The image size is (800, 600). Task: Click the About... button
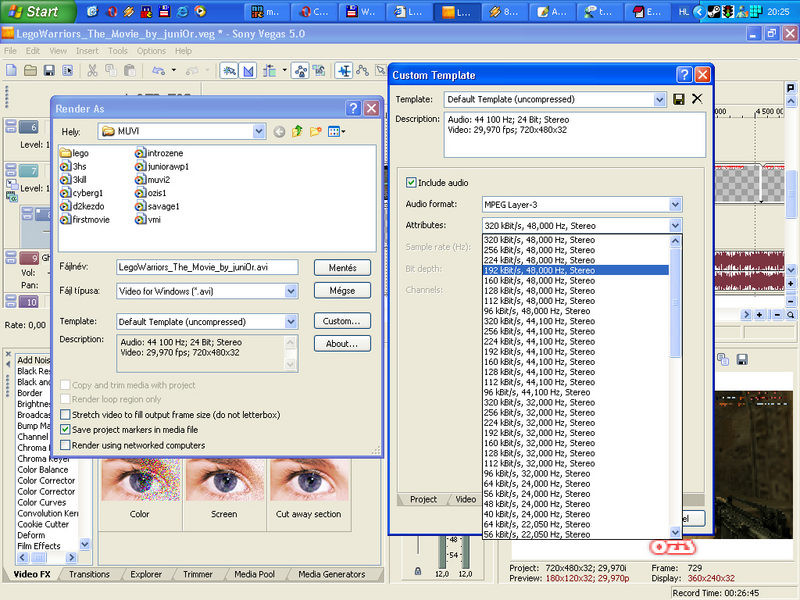click(342, 343)
